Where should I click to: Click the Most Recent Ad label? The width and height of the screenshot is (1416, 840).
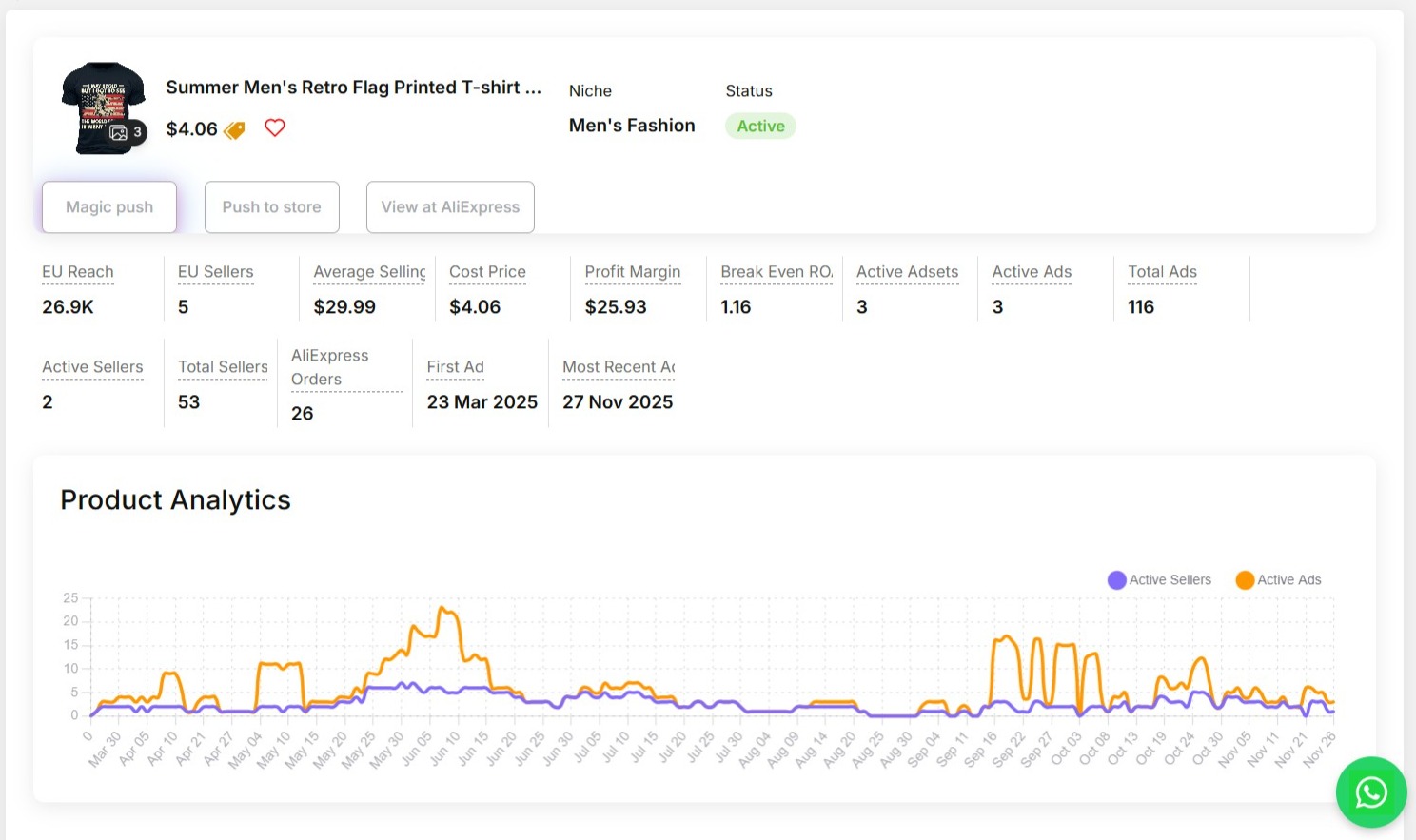tap(619, 367)
